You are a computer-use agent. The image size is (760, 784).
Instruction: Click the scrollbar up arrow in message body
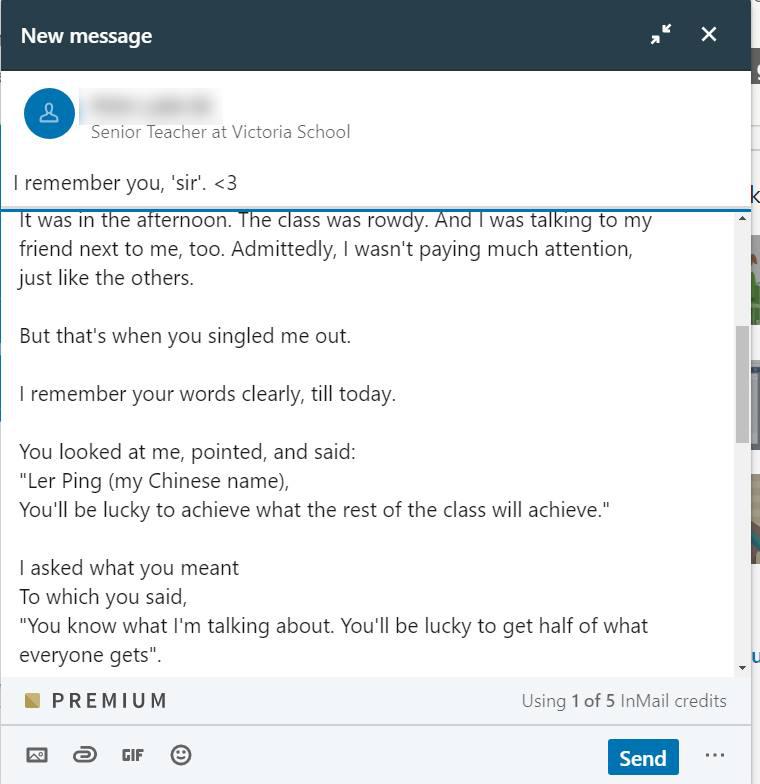[742, 218]
